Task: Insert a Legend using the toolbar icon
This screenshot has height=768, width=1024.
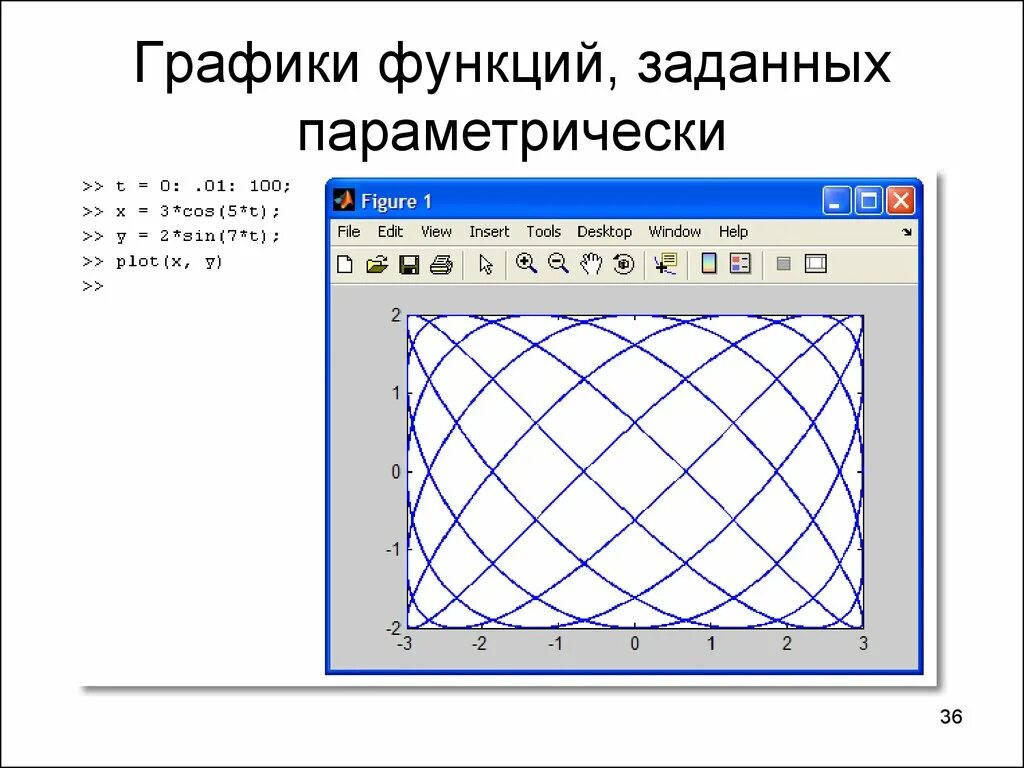Action: click(x=740, y=264)
